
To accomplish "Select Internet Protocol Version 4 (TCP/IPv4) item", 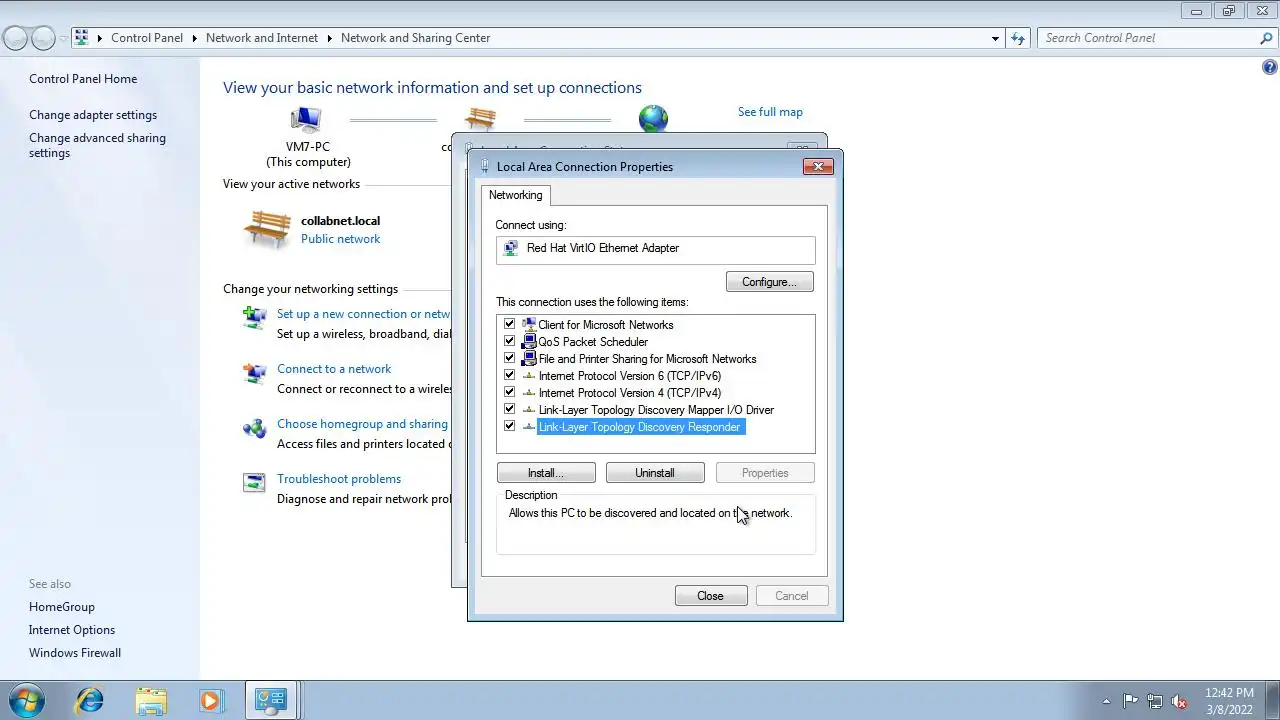I will [x=629, y=393].
